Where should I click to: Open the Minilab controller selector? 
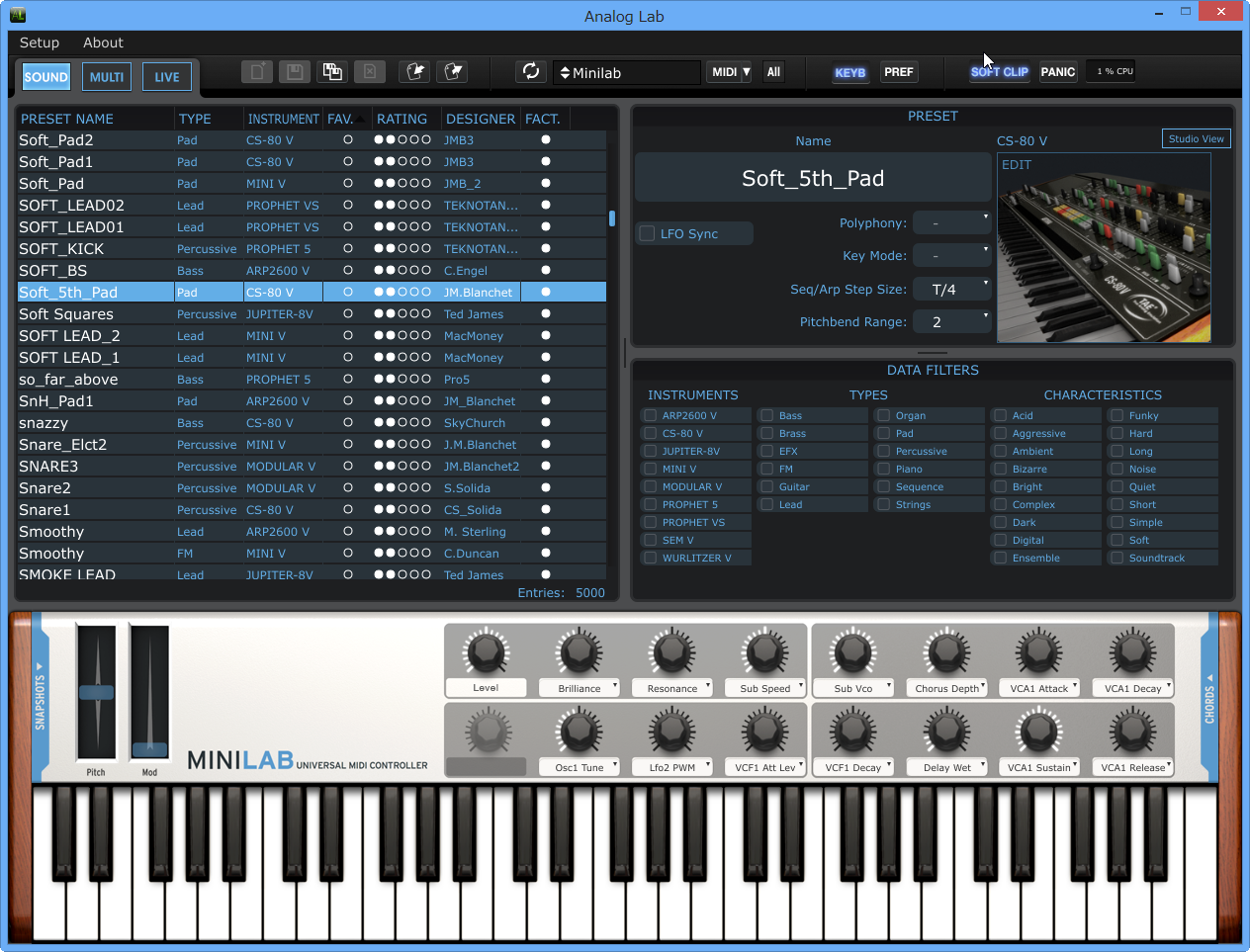627,72
